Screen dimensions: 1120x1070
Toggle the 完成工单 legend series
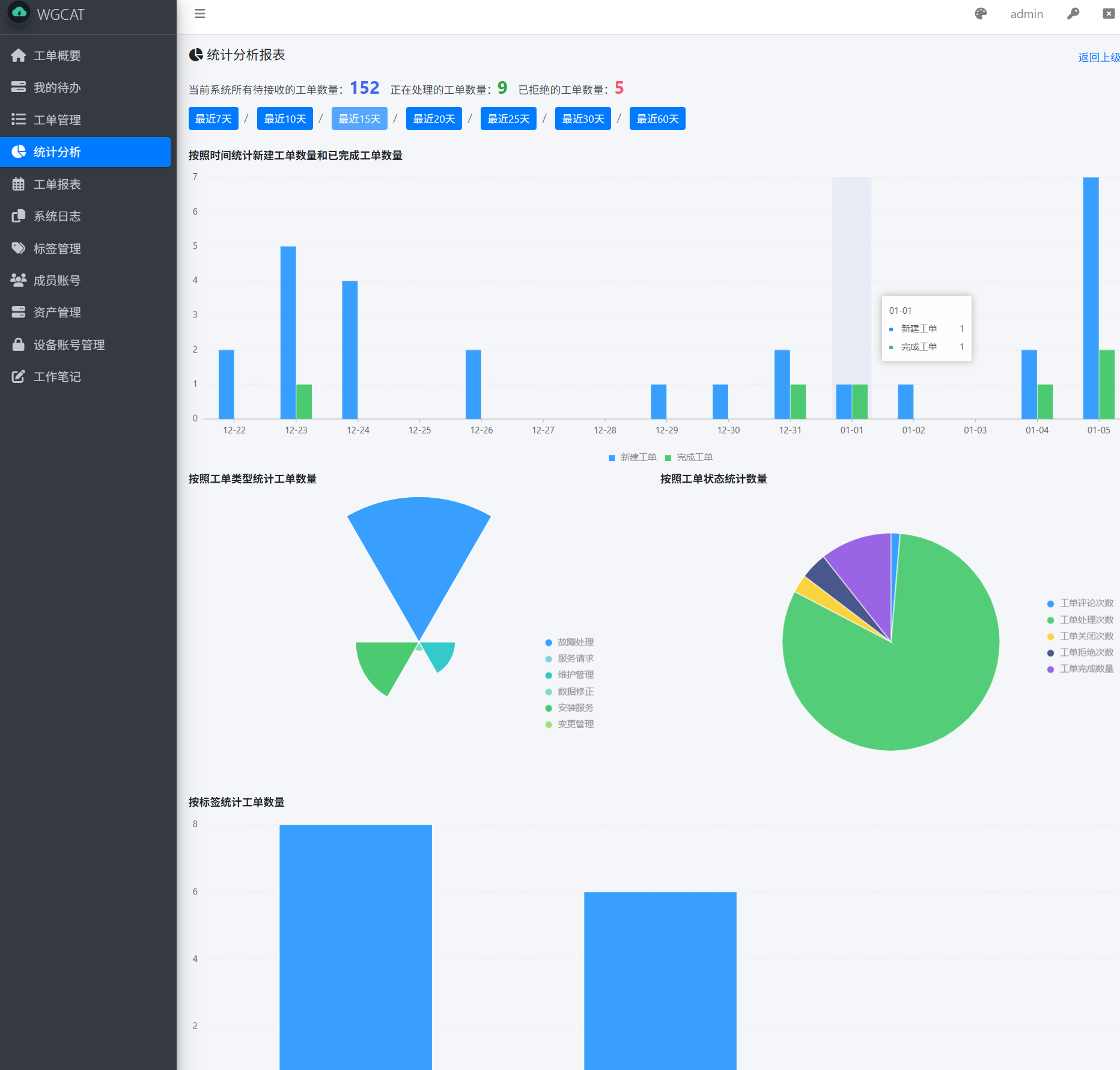[x=690, y=457]
